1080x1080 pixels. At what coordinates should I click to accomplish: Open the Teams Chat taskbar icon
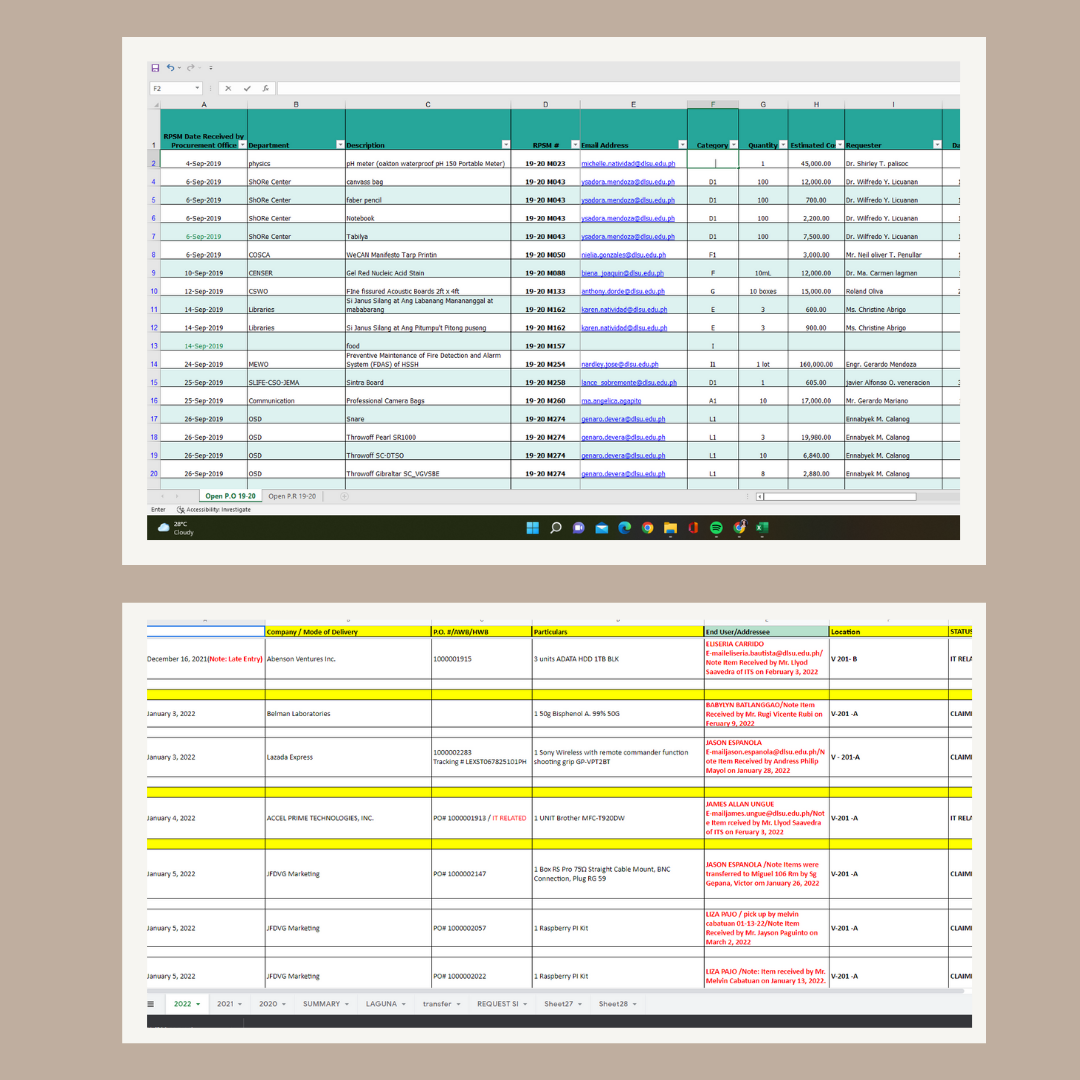pos(579,528)
